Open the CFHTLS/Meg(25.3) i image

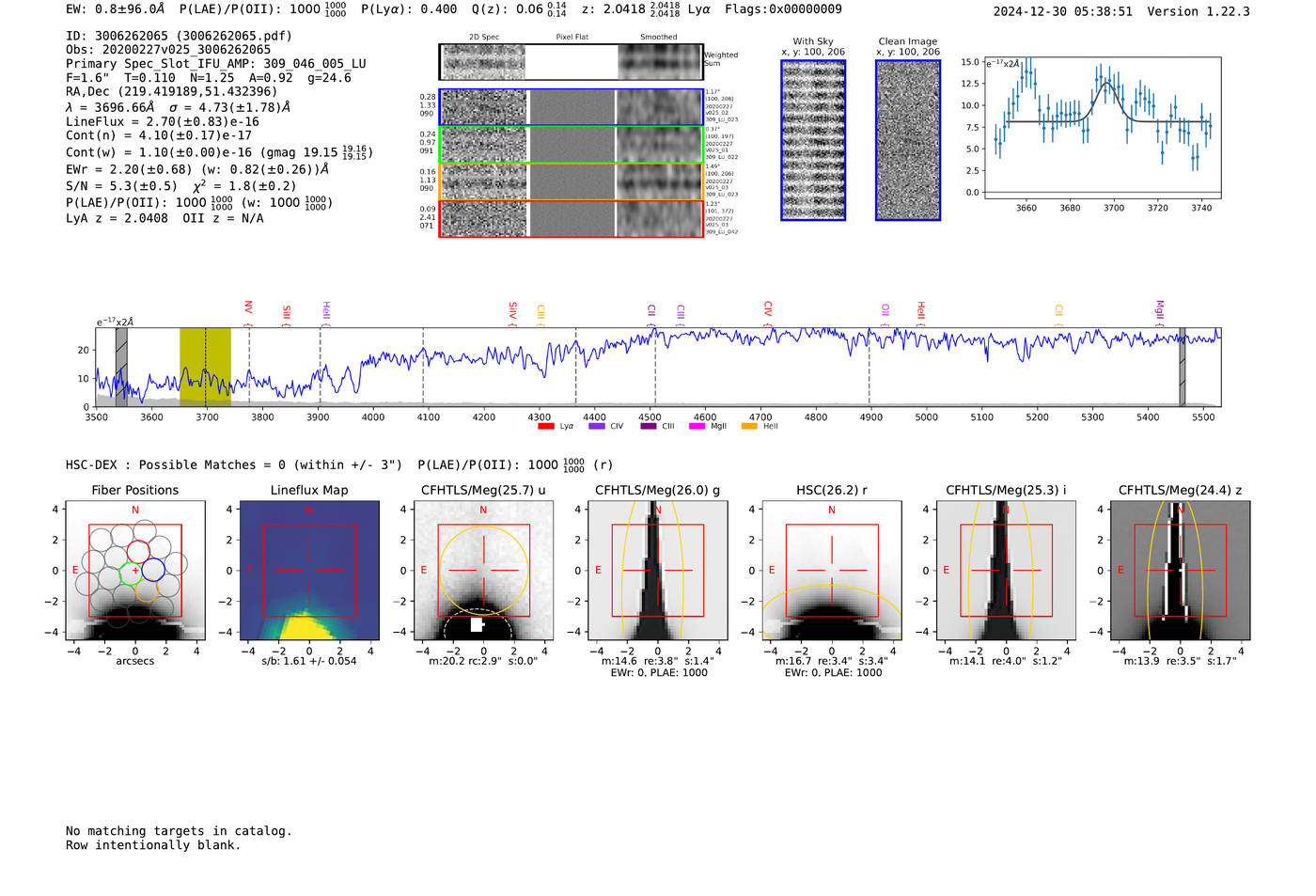[1006, 571]
